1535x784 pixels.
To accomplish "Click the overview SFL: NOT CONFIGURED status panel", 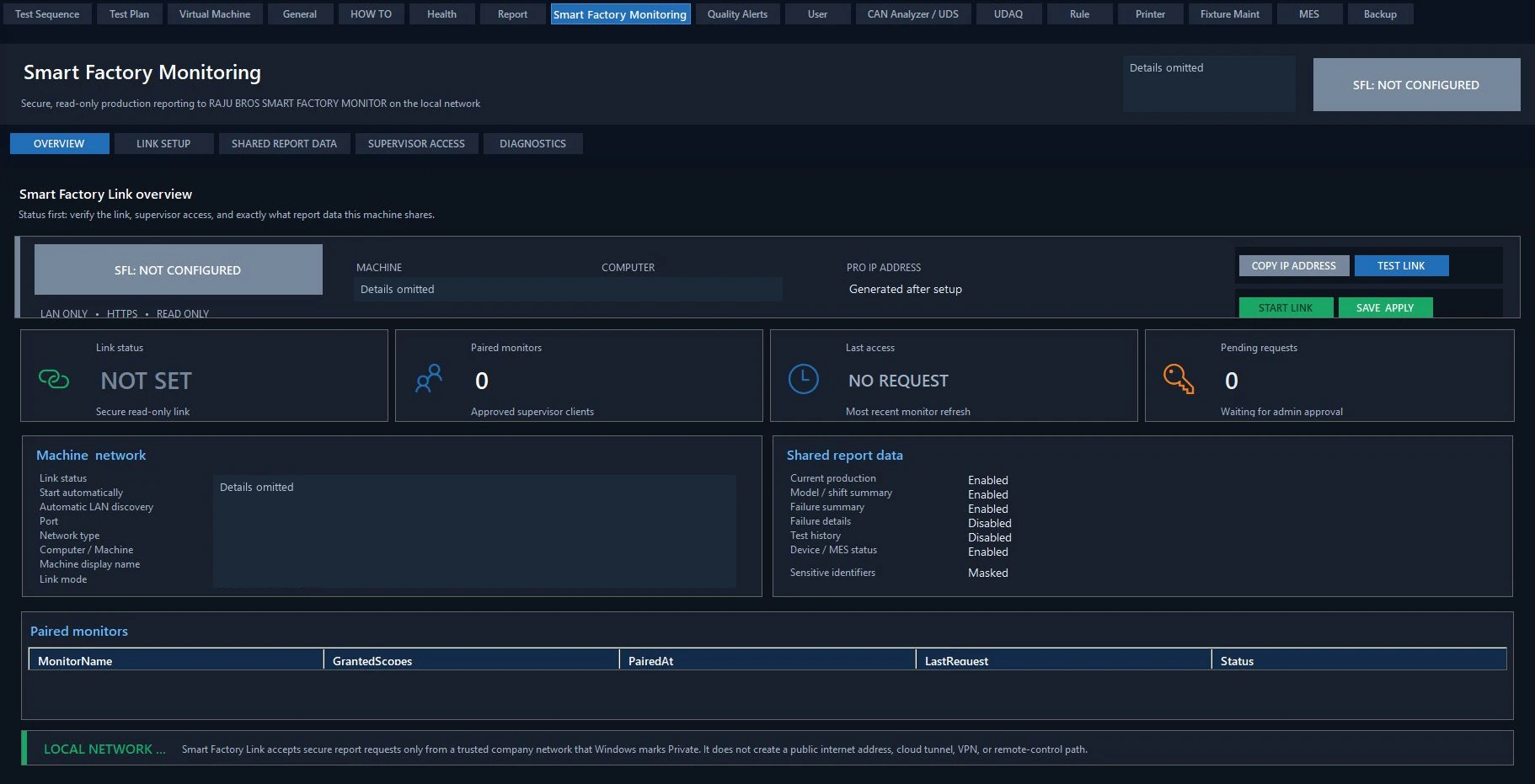I will click(178, 269).
